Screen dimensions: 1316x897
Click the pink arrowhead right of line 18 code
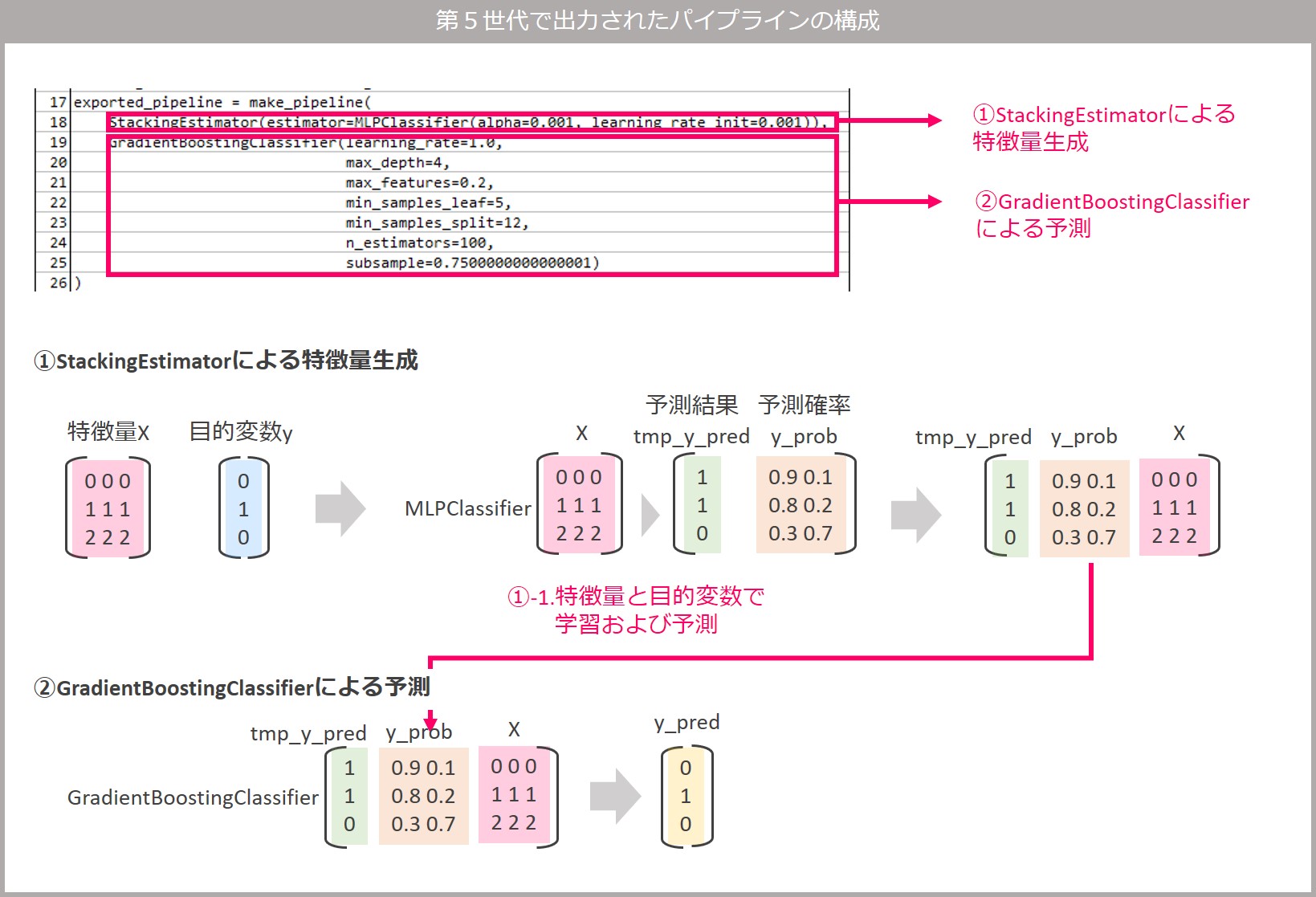click(934, 120)
